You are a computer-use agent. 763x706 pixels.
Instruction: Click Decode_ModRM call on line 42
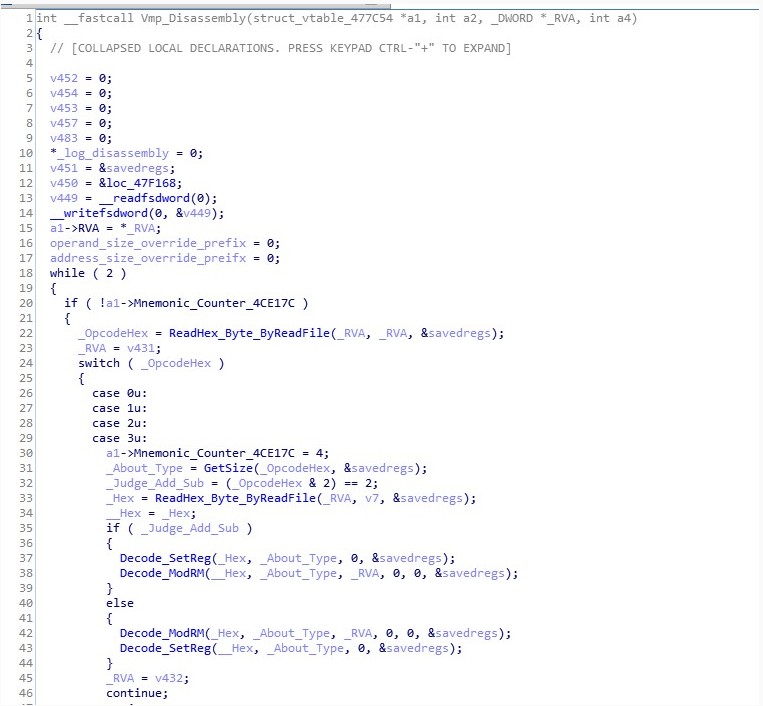coord(162,634)
